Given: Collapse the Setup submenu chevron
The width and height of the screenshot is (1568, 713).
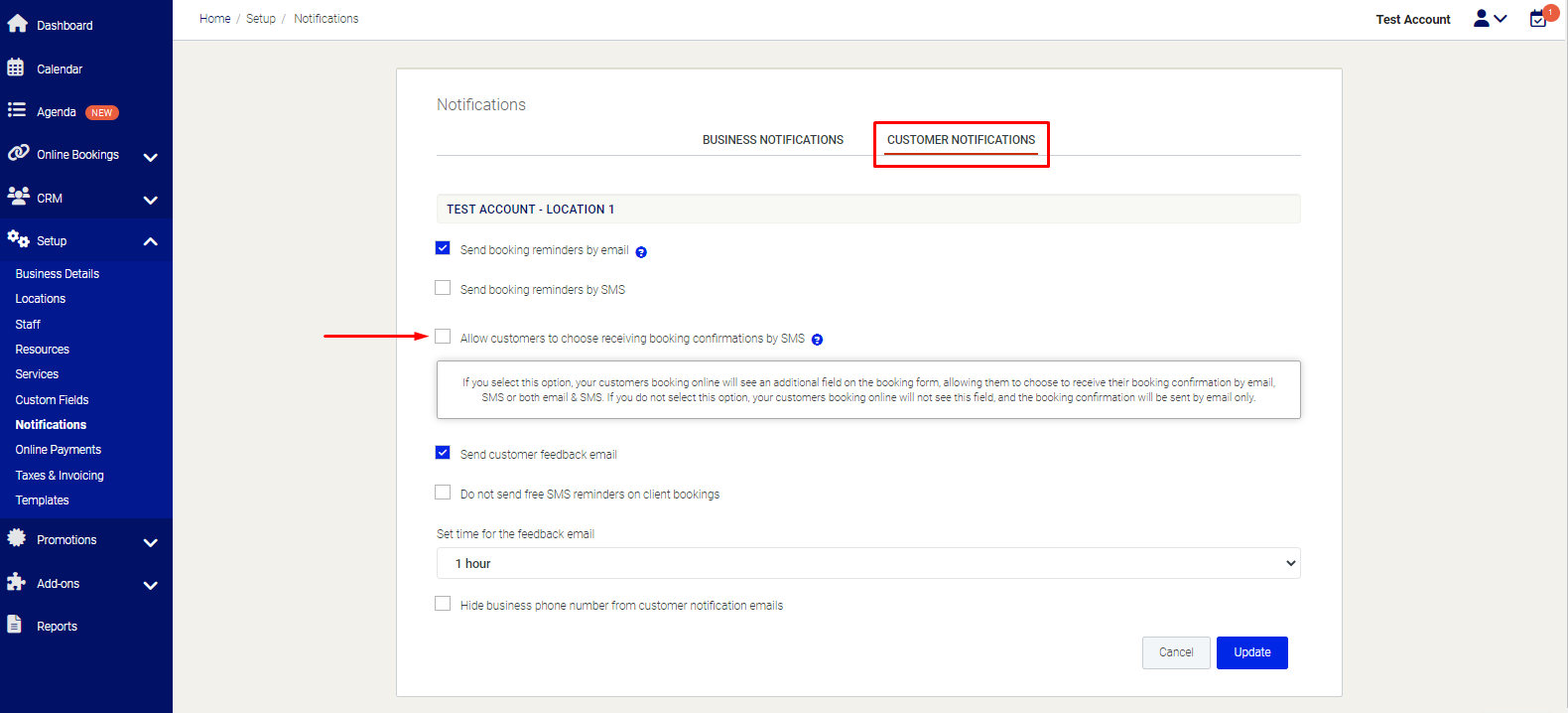Looking at the screenshot, I should pyautogui.click(x=151, y=241).
